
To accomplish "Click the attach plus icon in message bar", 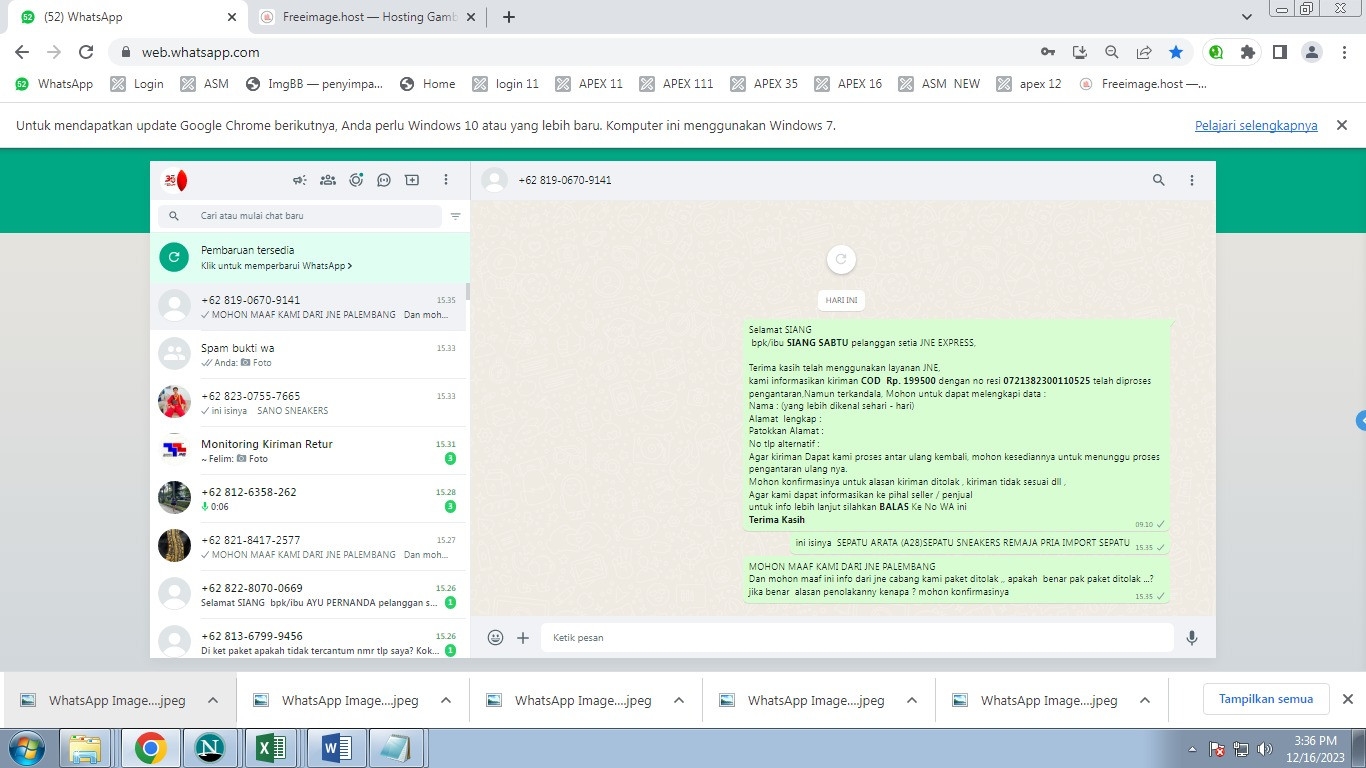I will (523, 637).
